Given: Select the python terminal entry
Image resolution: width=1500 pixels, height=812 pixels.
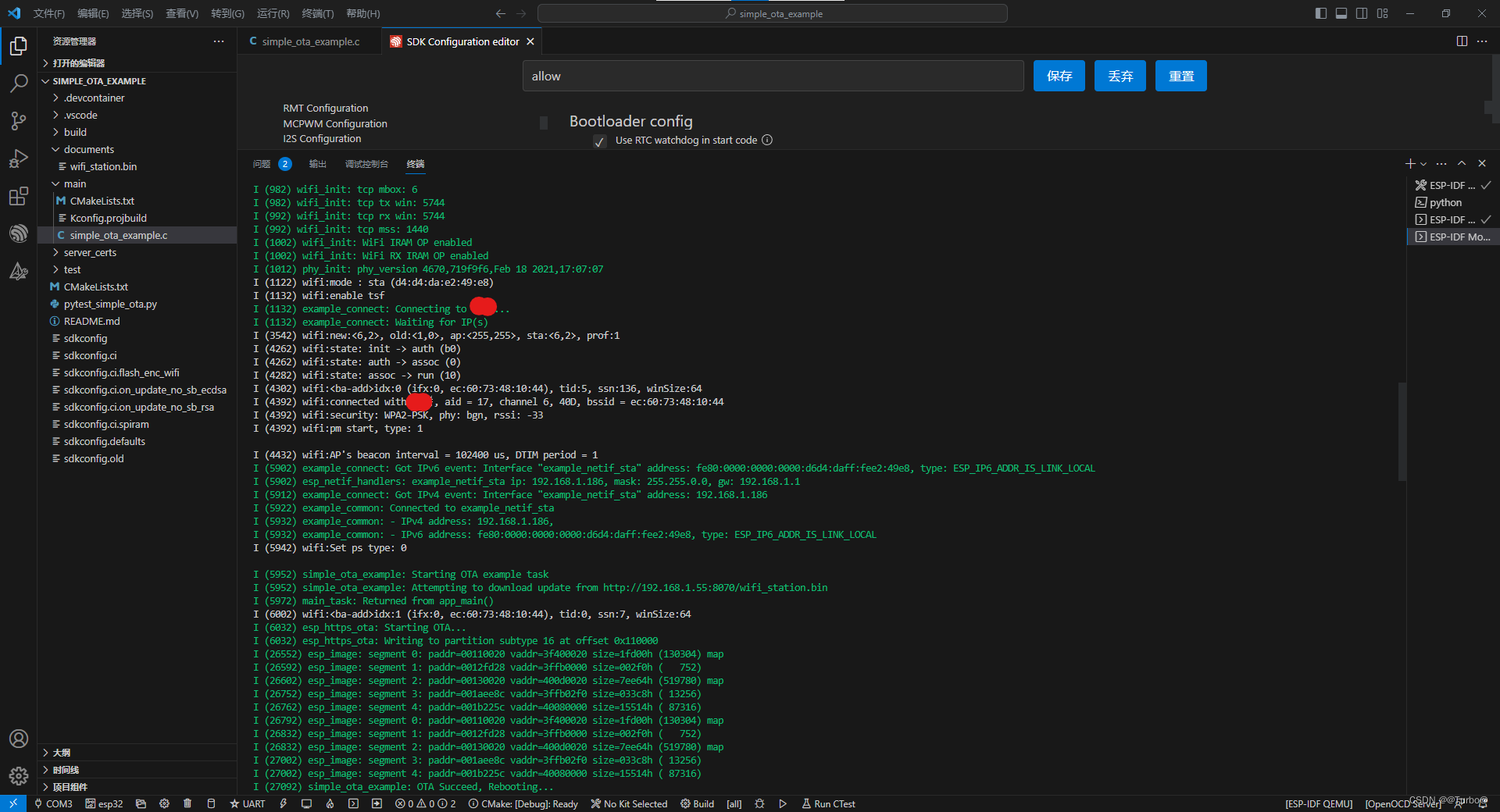Looking at the screenshot, I should (1445, 202).
